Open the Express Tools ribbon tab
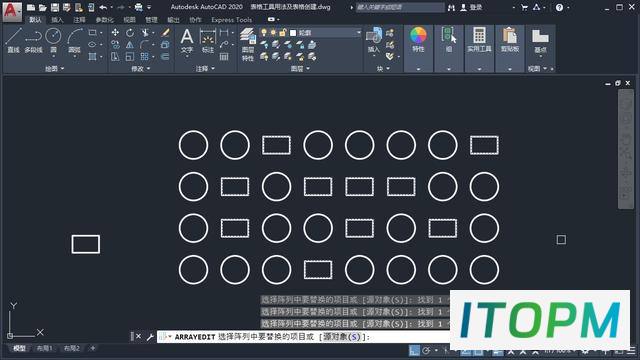The height and width of the screenshot is (360, 640). pyautogui.click(x=231, y=20)
